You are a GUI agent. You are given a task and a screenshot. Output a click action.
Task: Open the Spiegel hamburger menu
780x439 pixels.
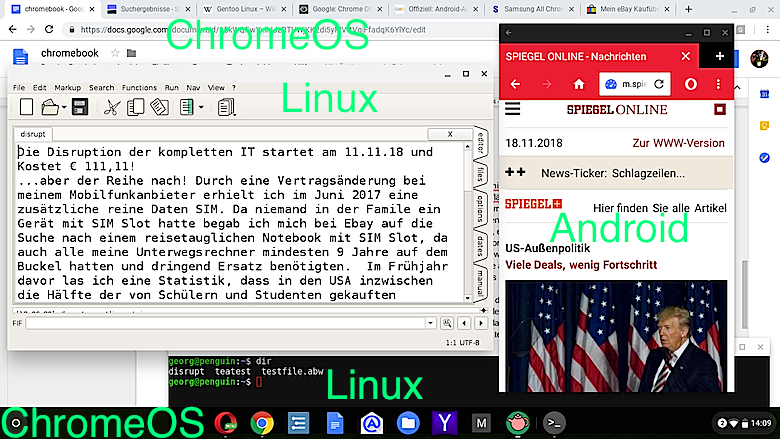pyautogui.click(x=513, y=109)
